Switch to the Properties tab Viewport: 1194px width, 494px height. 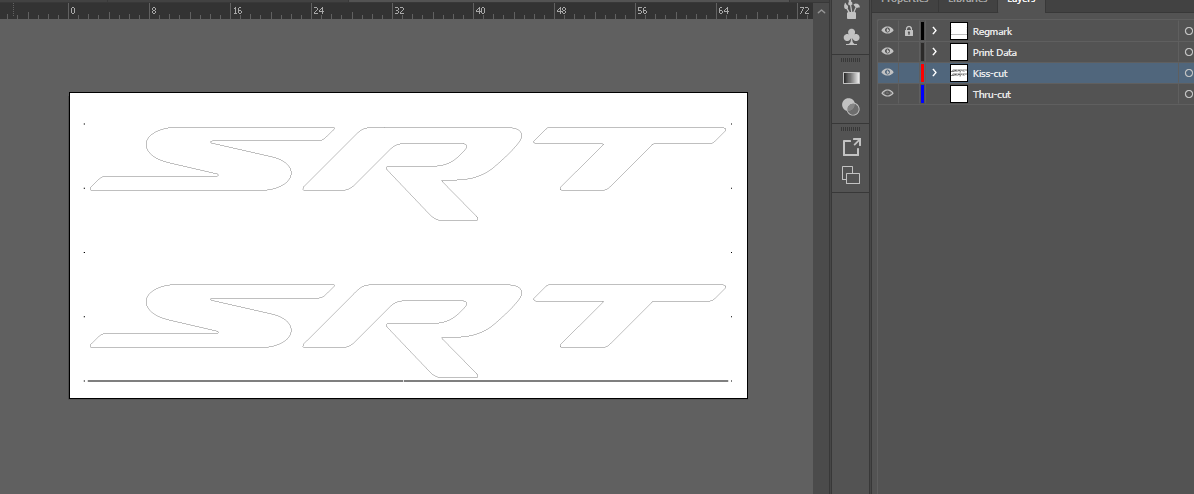tap(905, 2)
